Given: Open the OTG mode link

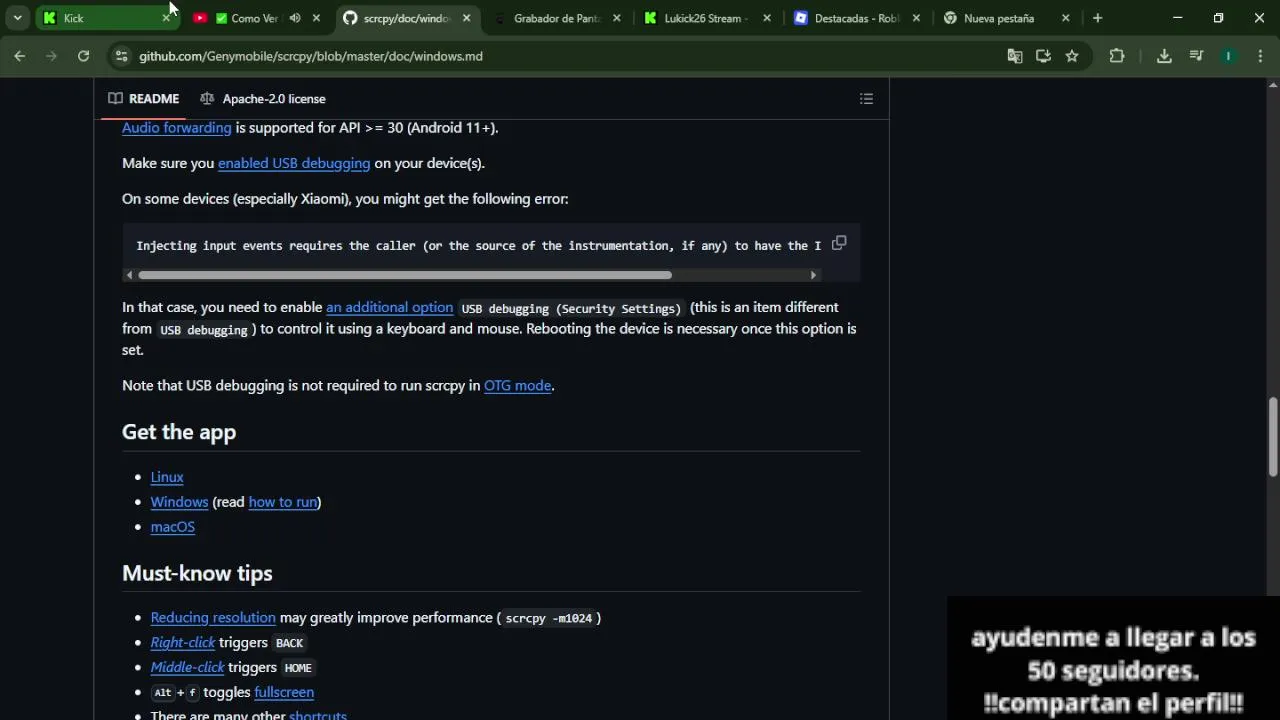Looking at the screenshot, I should pyautogui.click(x=517, y=385).
